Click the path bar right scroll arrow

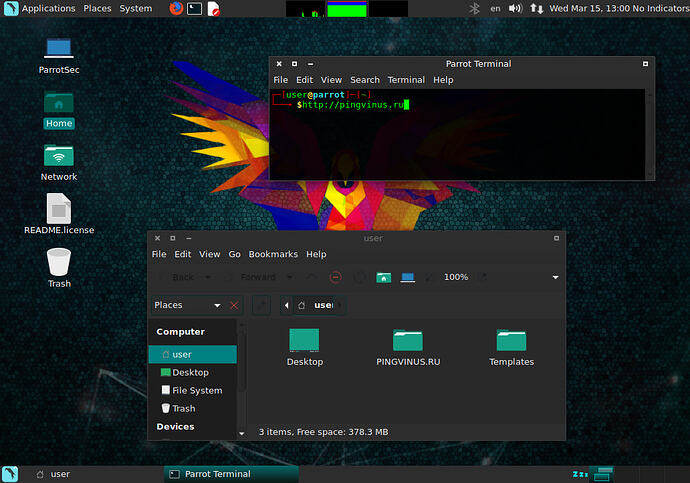tap(341, 305)
